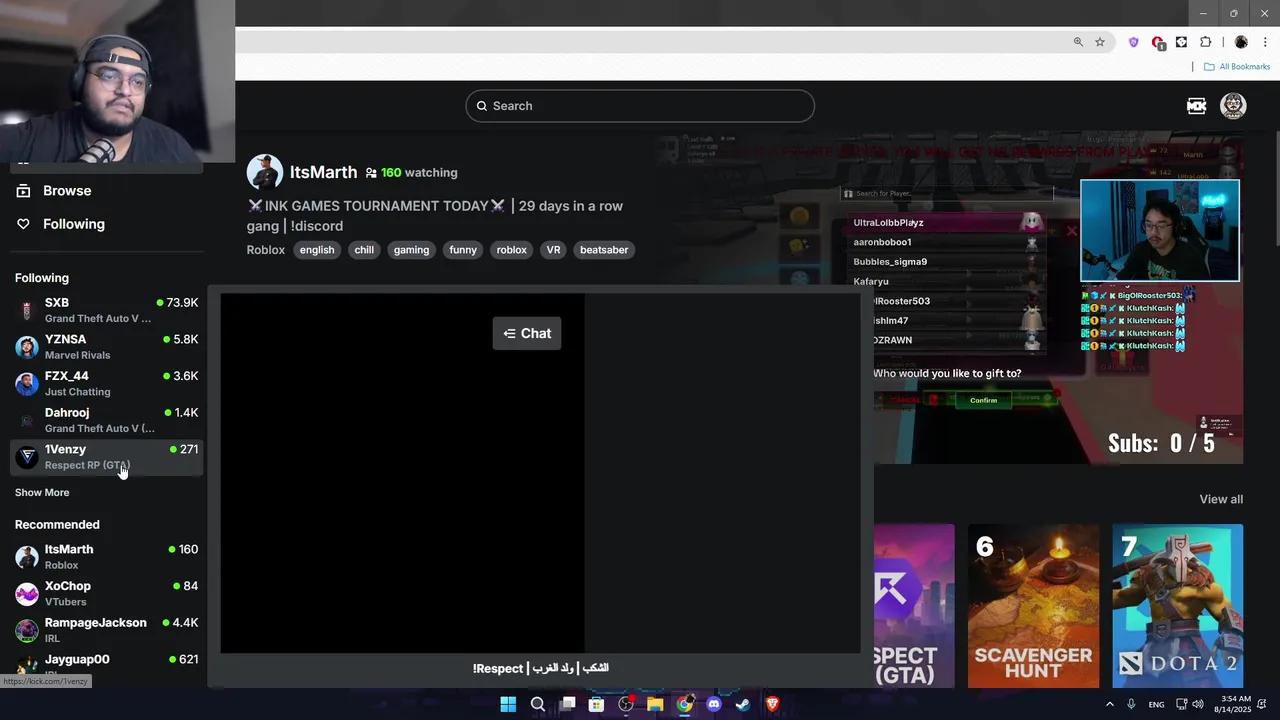Open Dota 2 category card
This screenshot has height=720, width=1280.
(1178, 606)
